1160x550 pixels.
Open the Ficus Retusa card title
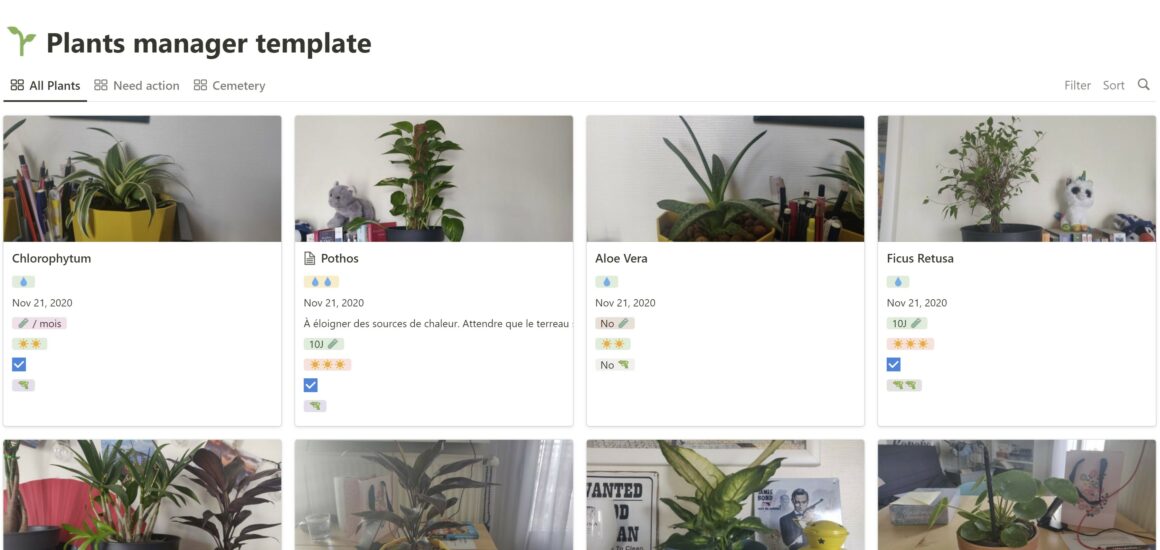pyautogui.click(x=920, y=259)
